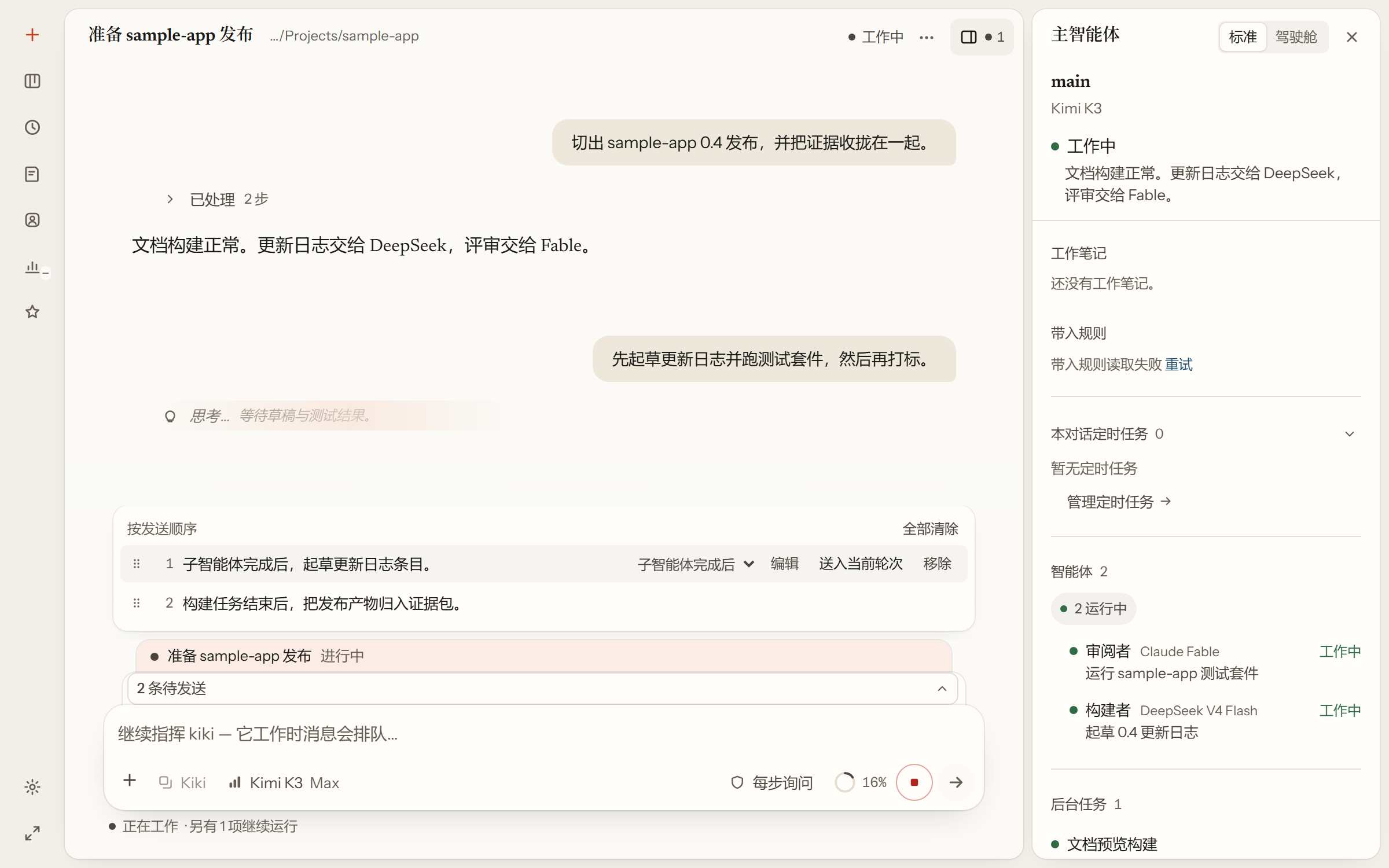Viewport: 1389px width, 868px height.
Task: Click the 16% context usage ring
Action: click(x=861, y=782)
